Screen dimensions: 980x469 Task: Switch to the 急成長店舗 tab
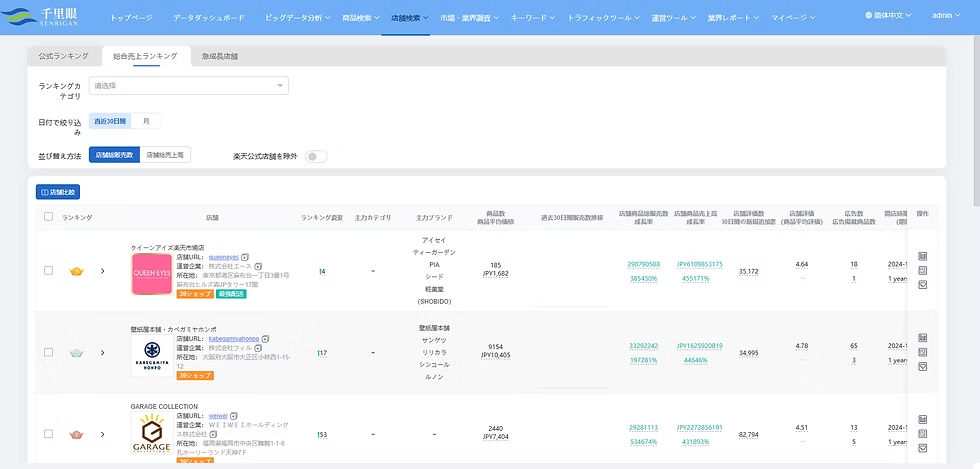click(x=219, y=56)
